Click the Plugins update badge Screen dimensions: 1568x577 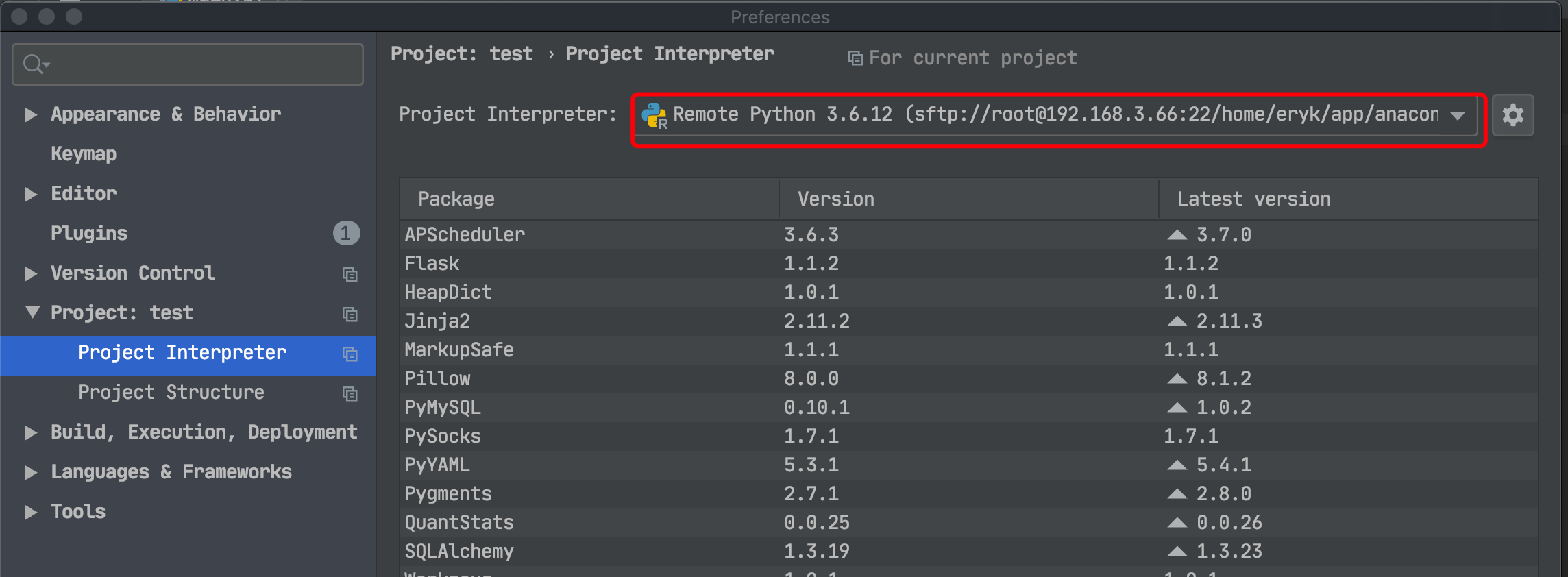[346, 234]
